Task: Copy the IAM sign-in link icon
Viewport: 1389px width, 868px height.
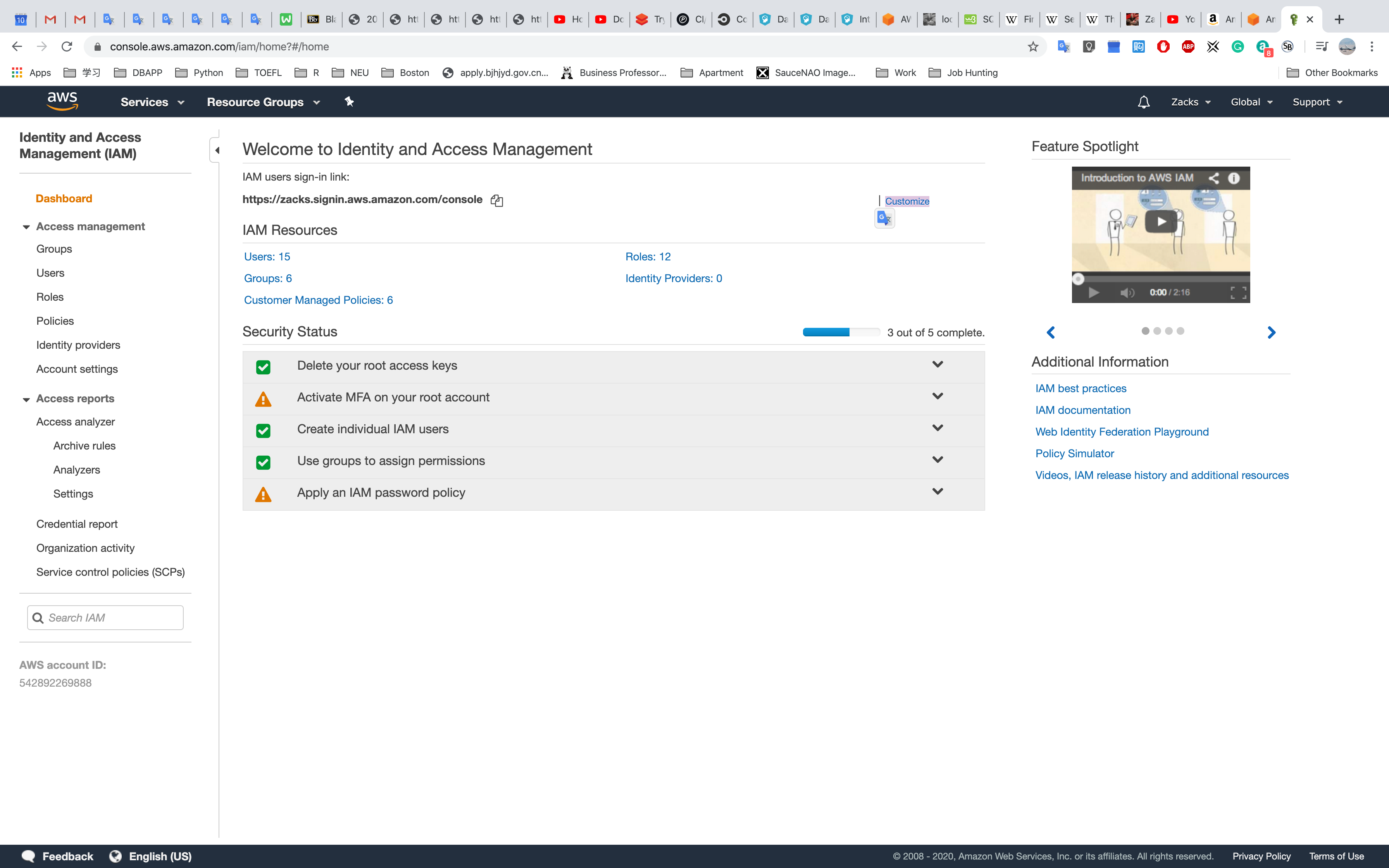Action: point(496,200)
